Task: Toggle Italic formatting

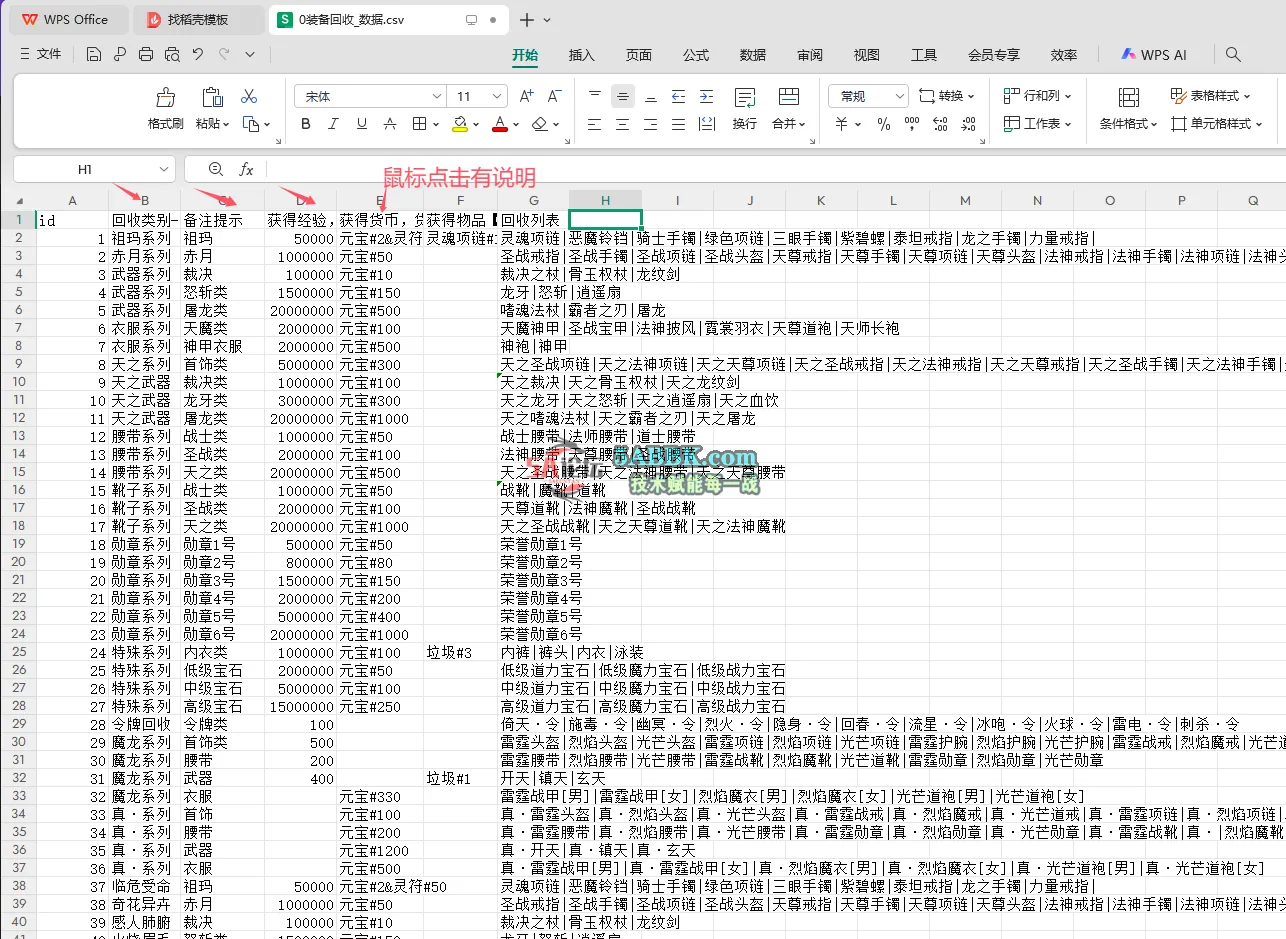Action: 334,124
